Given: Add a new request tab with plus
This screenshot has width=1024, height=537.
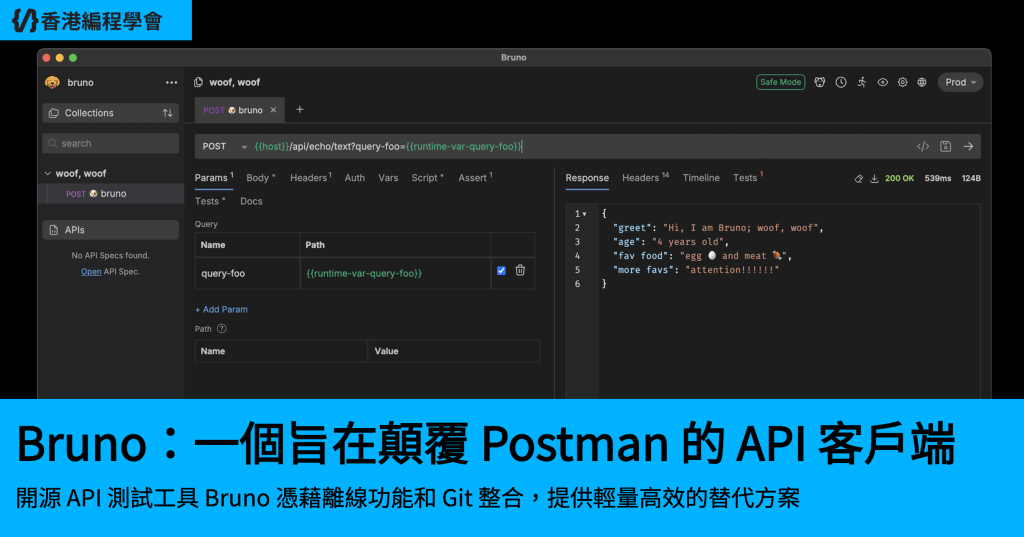Looking at the screenshot, I should coord(300,110).
